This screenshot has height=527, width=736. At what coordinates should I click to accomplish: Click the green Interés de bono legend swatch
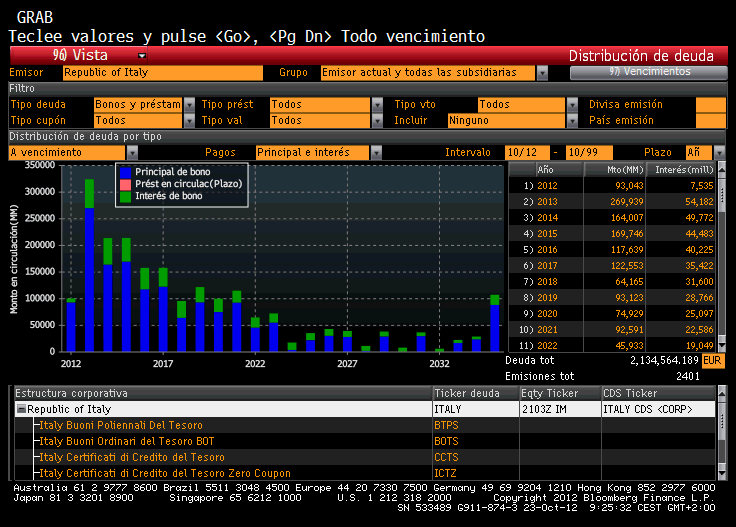125,196
